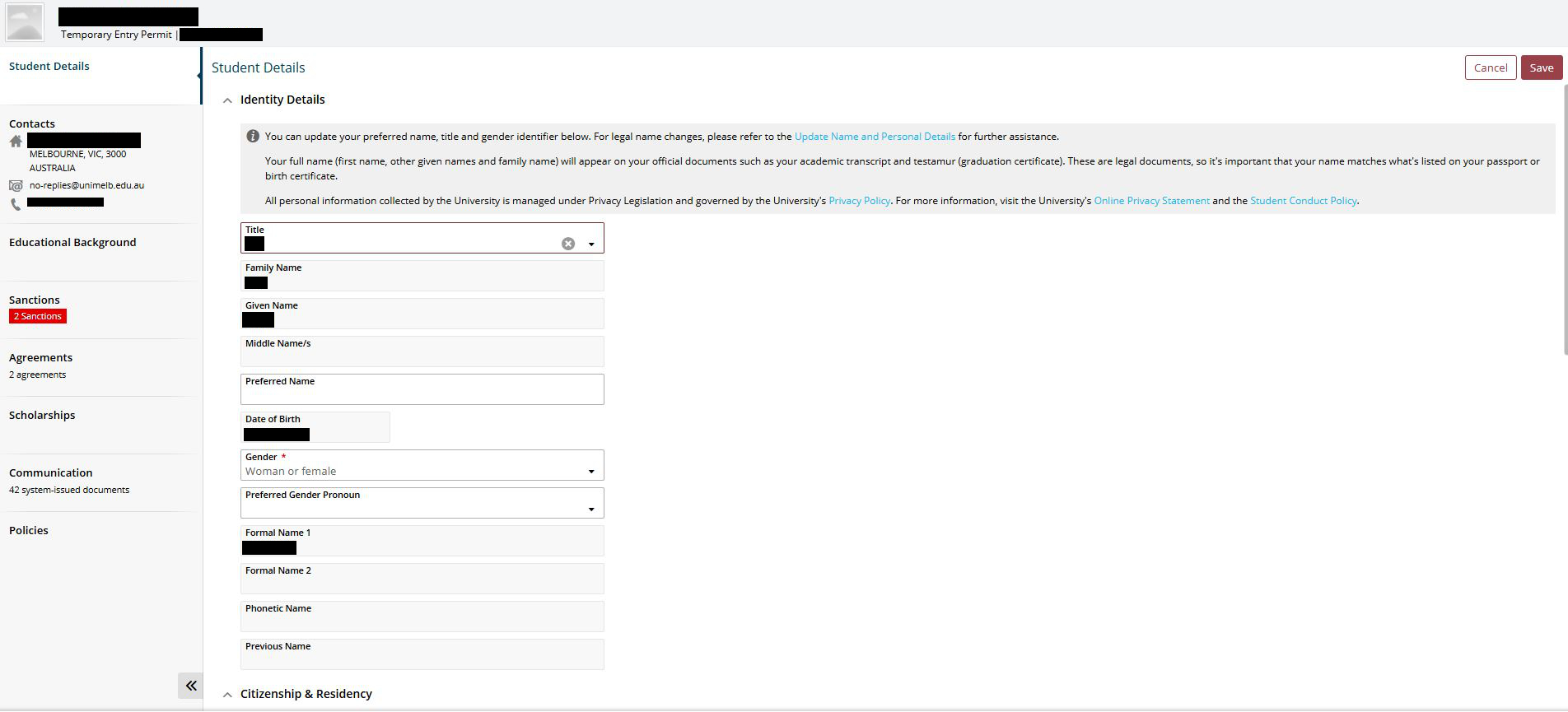
Task: Click the student profile avatar thumbnail
Action: (25, 22)
